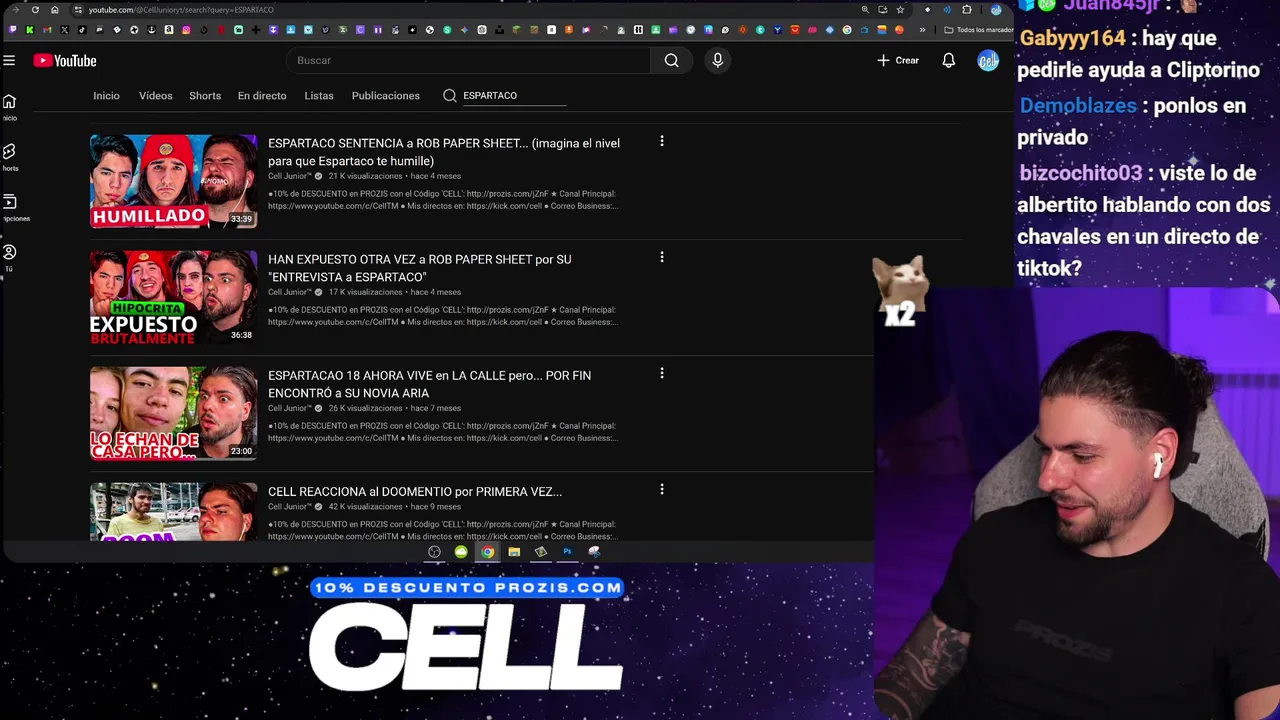This screenshot has height=720, width=1280.
Task: Bookmark this page with the star icon
Action: [x=900, y=10]
